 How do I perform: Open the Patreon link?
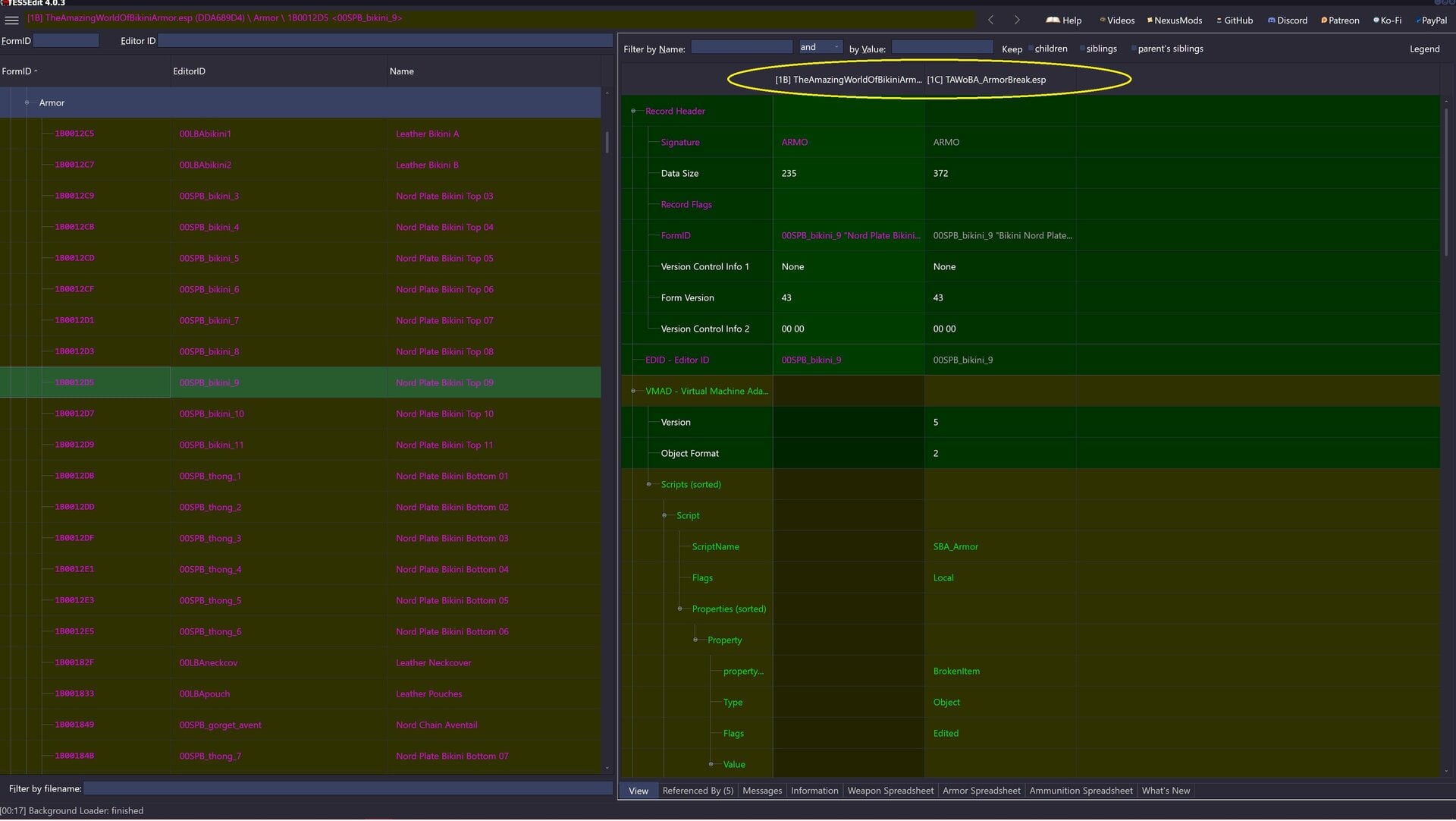[1340, 20]
